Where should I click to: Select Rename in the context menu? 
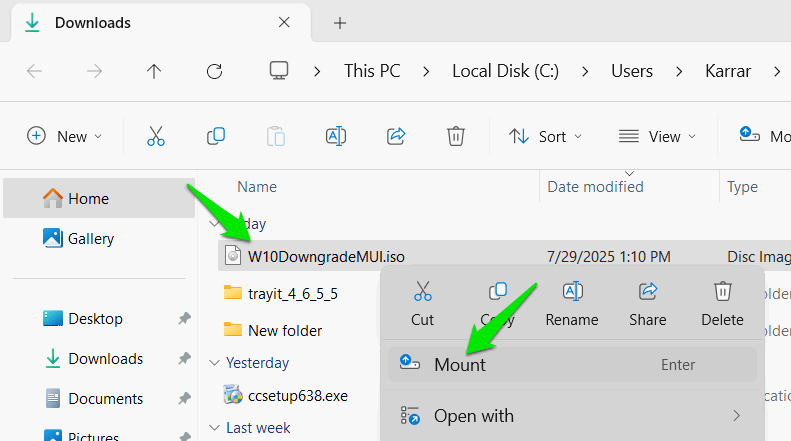(572, 303)
